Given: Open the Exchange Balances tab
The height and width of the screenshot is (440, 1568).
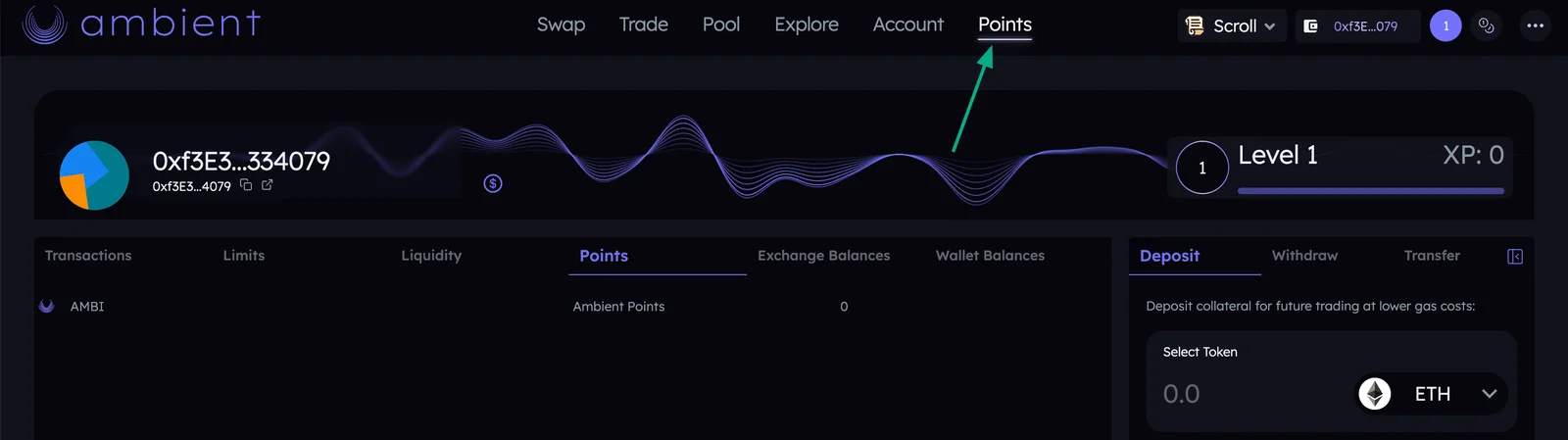Looking at the screenshot, I should coord(824,256).
